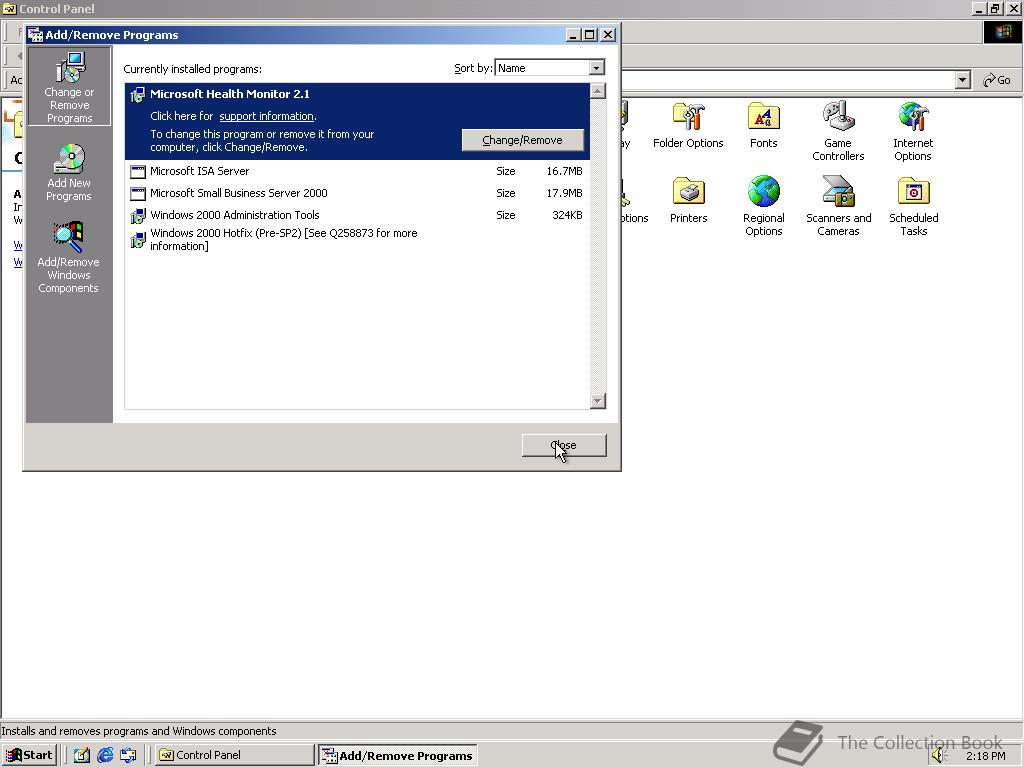Click the Microsoft Health Monitor 2.1 title text
This screenshot has width=1024, height=768.
[230, 94]
